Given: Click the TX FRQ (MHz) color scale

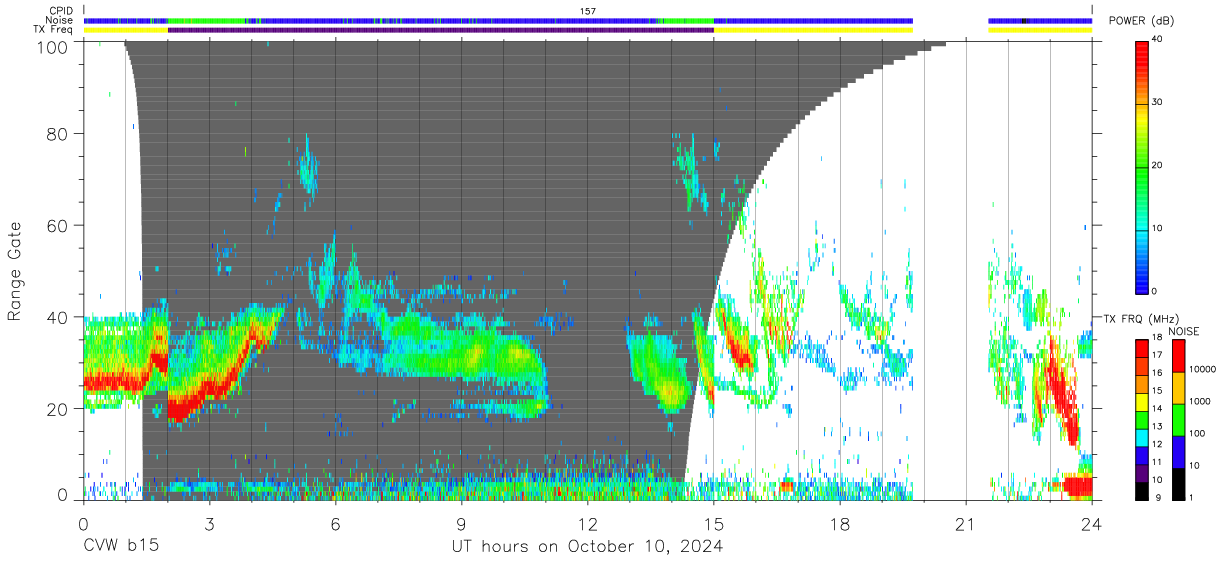Looking at the screenshot, I should pyautogui.click(x=1142, y=419).
